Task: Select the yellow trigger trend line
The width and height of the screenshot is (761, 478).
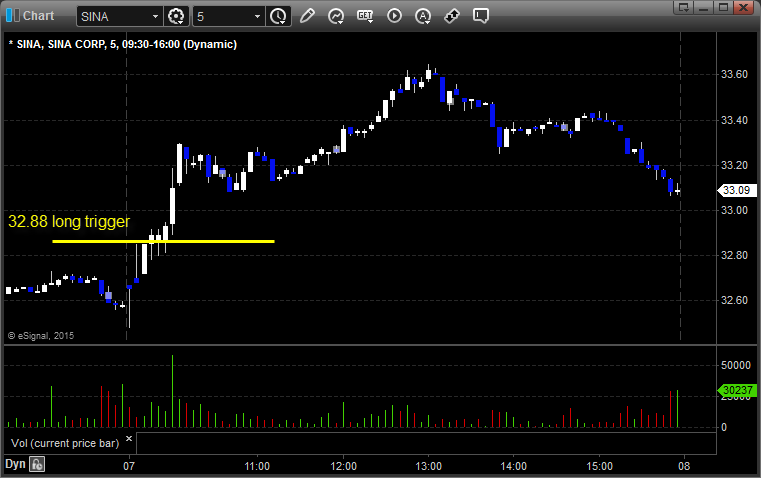Action: 164,241
